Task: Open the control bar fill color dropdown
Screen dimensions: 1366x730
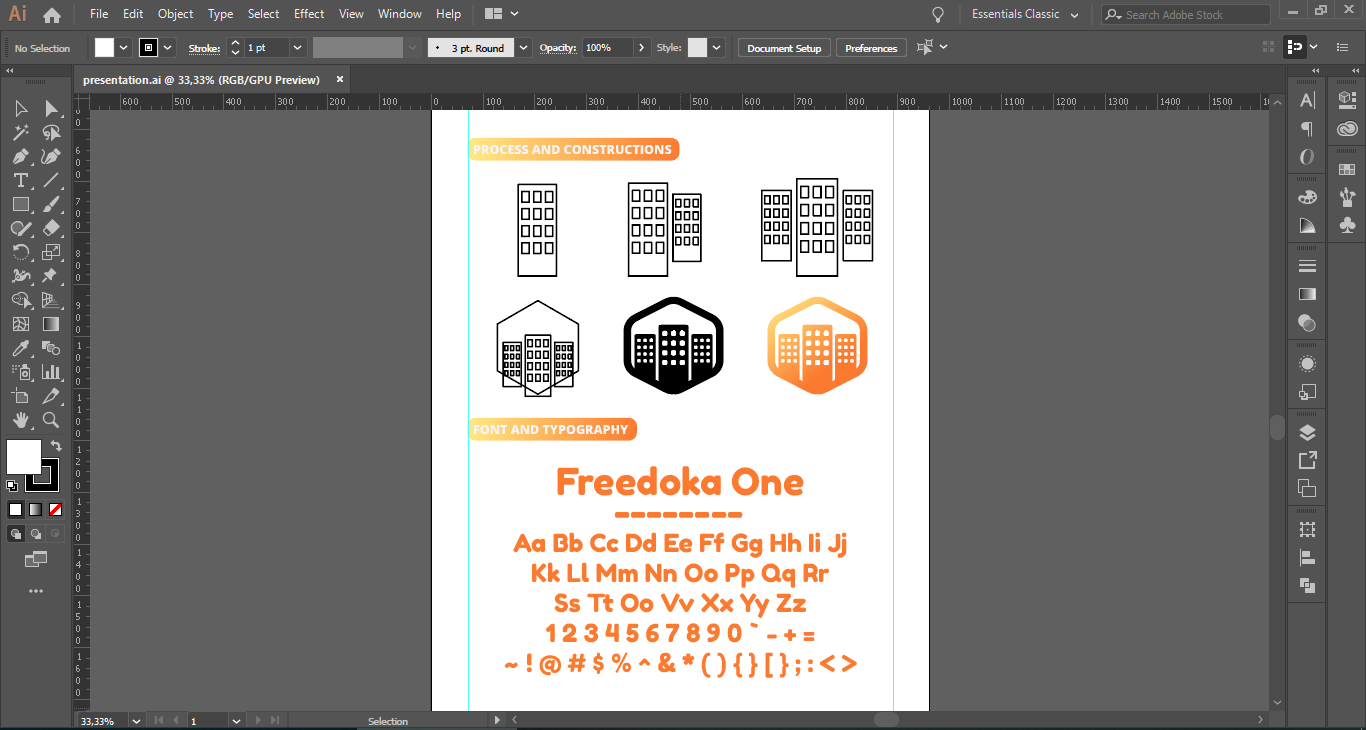Action: pos(124,48)
